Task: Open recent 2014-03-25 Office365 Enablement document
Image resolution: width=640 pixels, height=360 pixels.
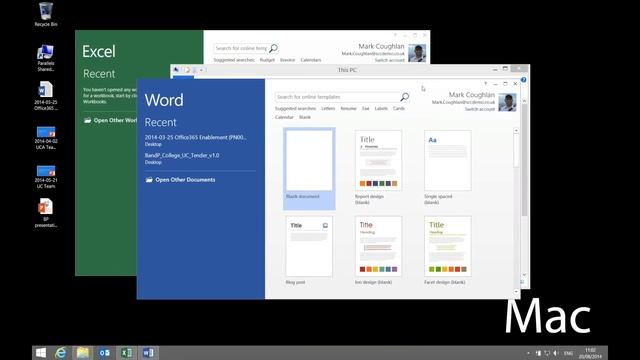Action: click(x=196, y=140)
